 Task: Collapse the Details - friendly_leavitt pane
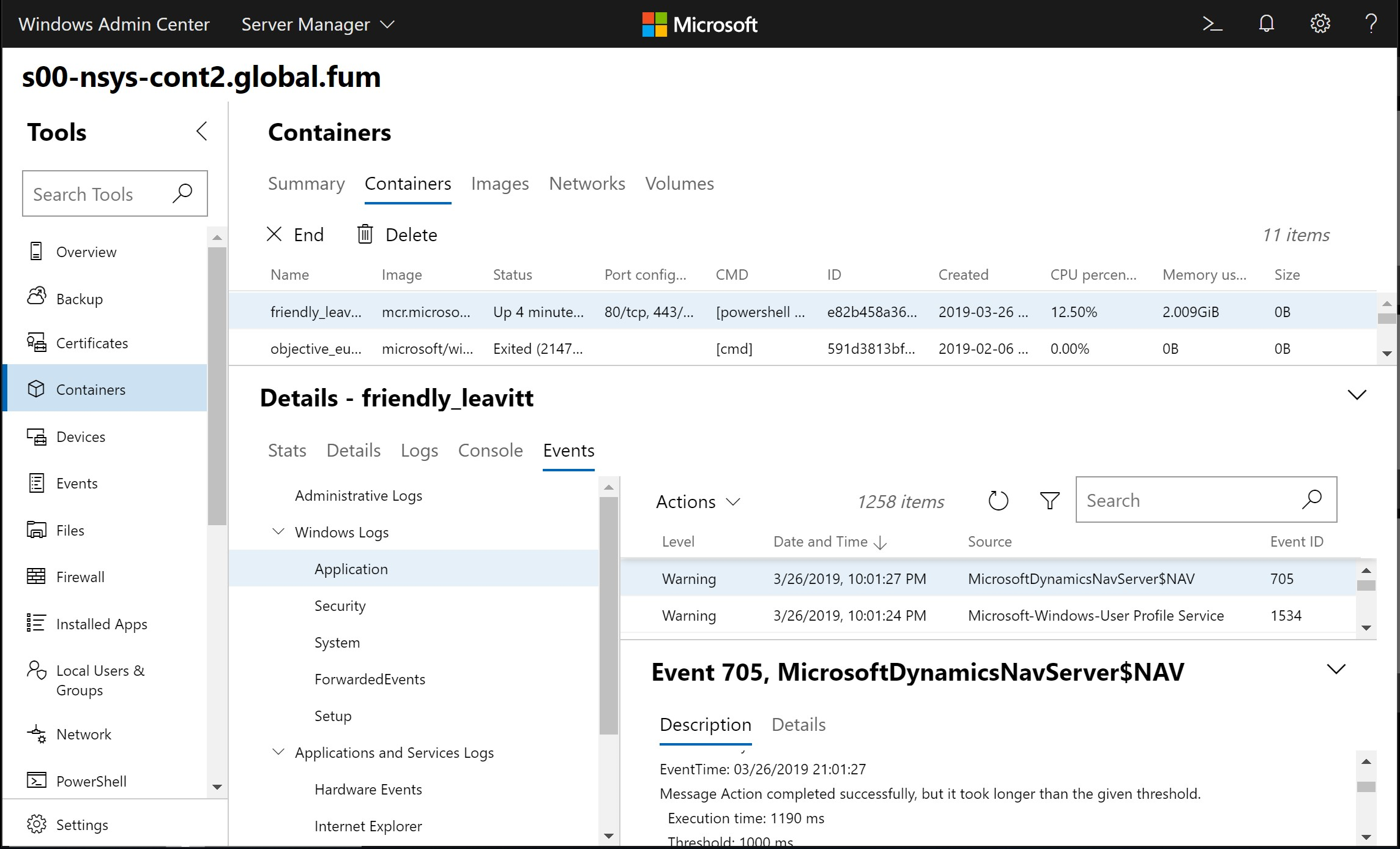[x=1357, y=395]
